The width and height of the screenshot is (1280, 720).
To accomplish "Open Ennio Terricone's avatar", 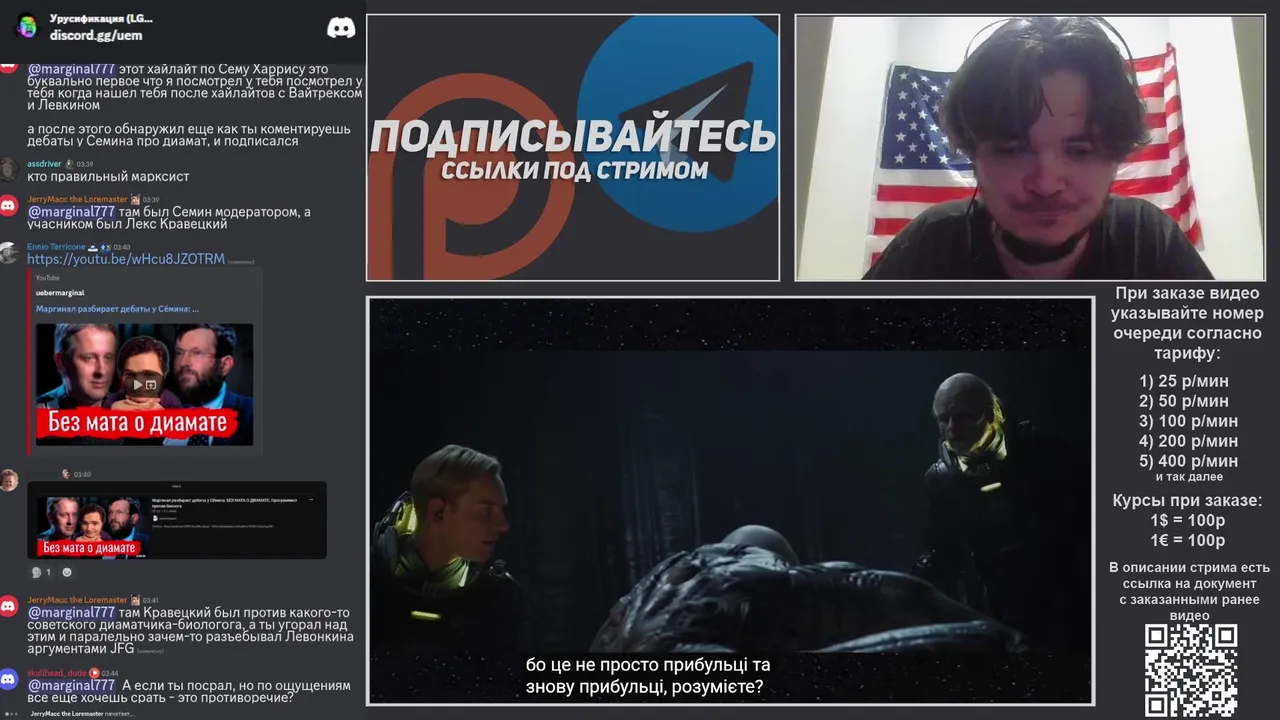I will coord(9,252).
